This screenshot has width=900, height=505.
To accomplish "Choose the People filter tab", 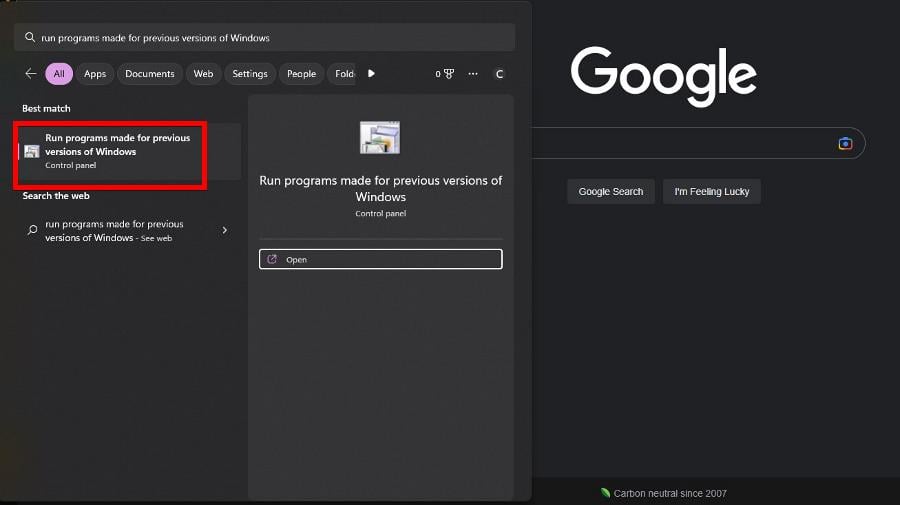I will 301,73.
